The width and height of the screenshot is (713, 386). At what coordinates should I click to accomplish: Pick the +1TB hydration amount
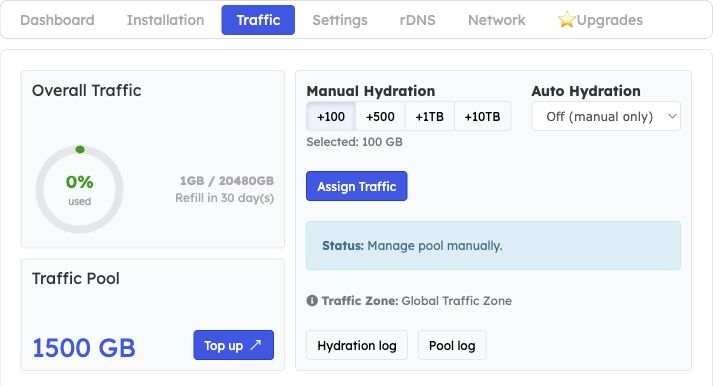(x=429, y=116)
